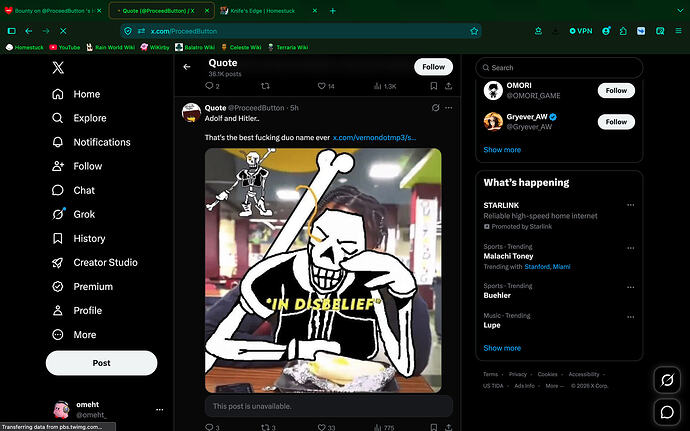Click Show more under who to follow
This screenshot has width=690, height=431.
502,150
